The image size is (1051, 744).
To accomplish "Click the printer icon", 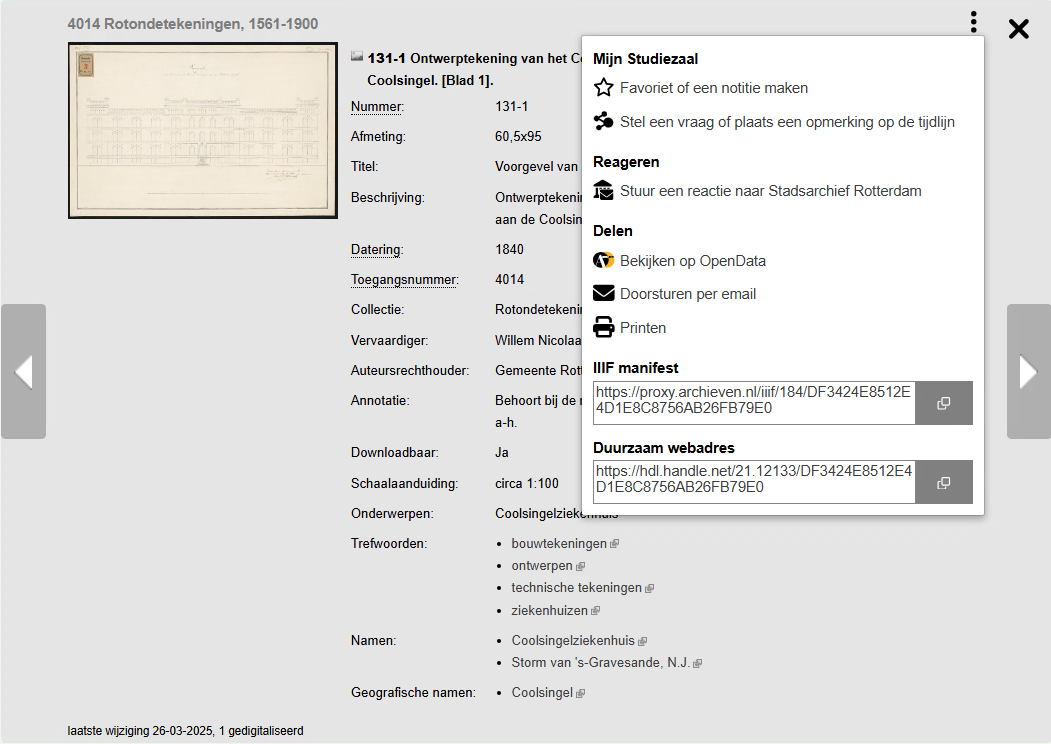I will point(603,328).
